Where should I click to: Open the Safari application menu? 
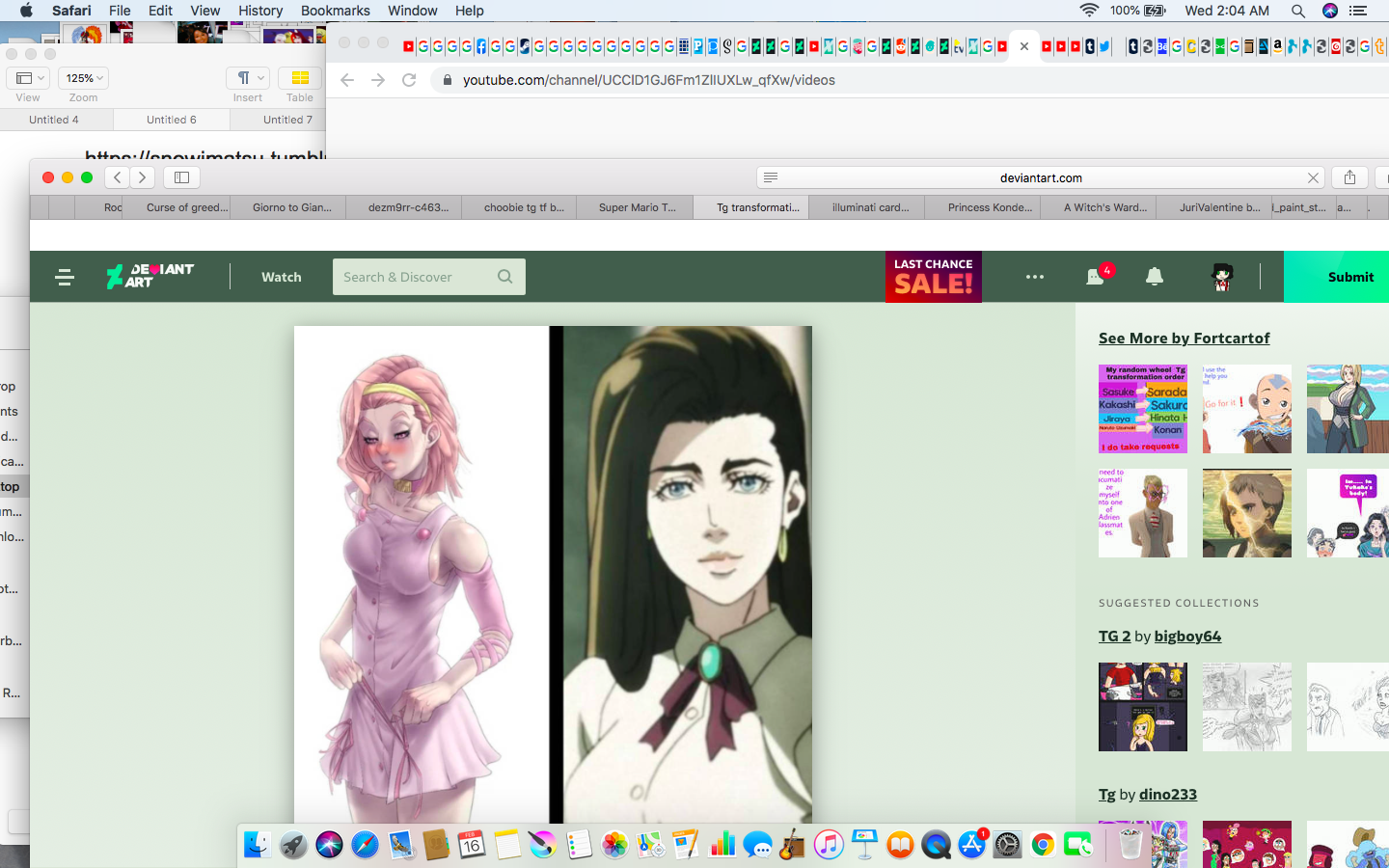tap(71, 11)
